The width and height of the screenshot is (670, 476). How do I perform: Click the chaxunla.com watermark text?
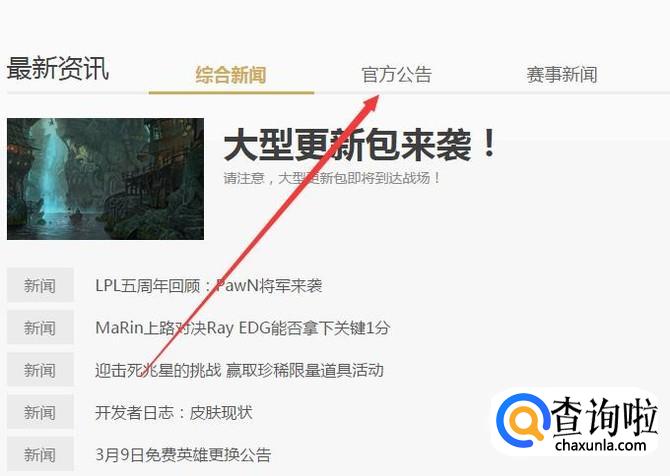[600, 445]
